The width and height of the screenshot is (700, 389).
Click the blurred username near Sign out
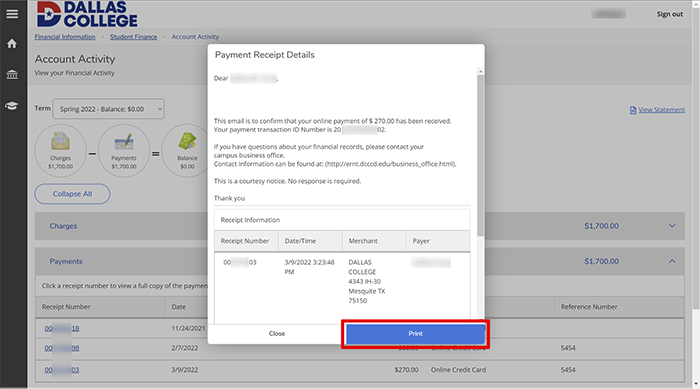coord(608,14)
